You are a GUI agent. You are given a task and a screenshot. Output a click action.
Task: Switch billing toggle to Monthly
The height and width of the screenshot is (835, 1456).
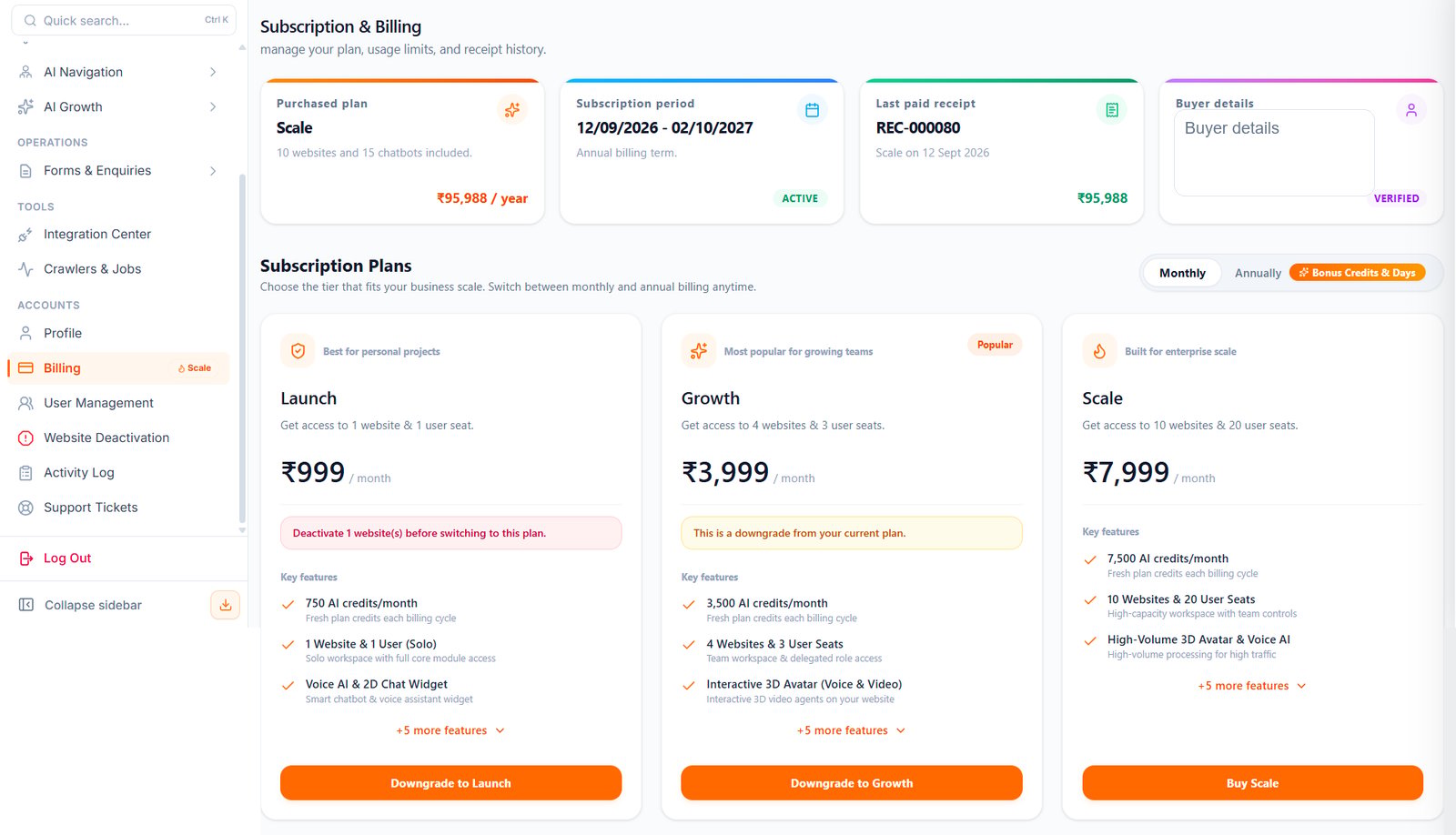[1182, 273]
